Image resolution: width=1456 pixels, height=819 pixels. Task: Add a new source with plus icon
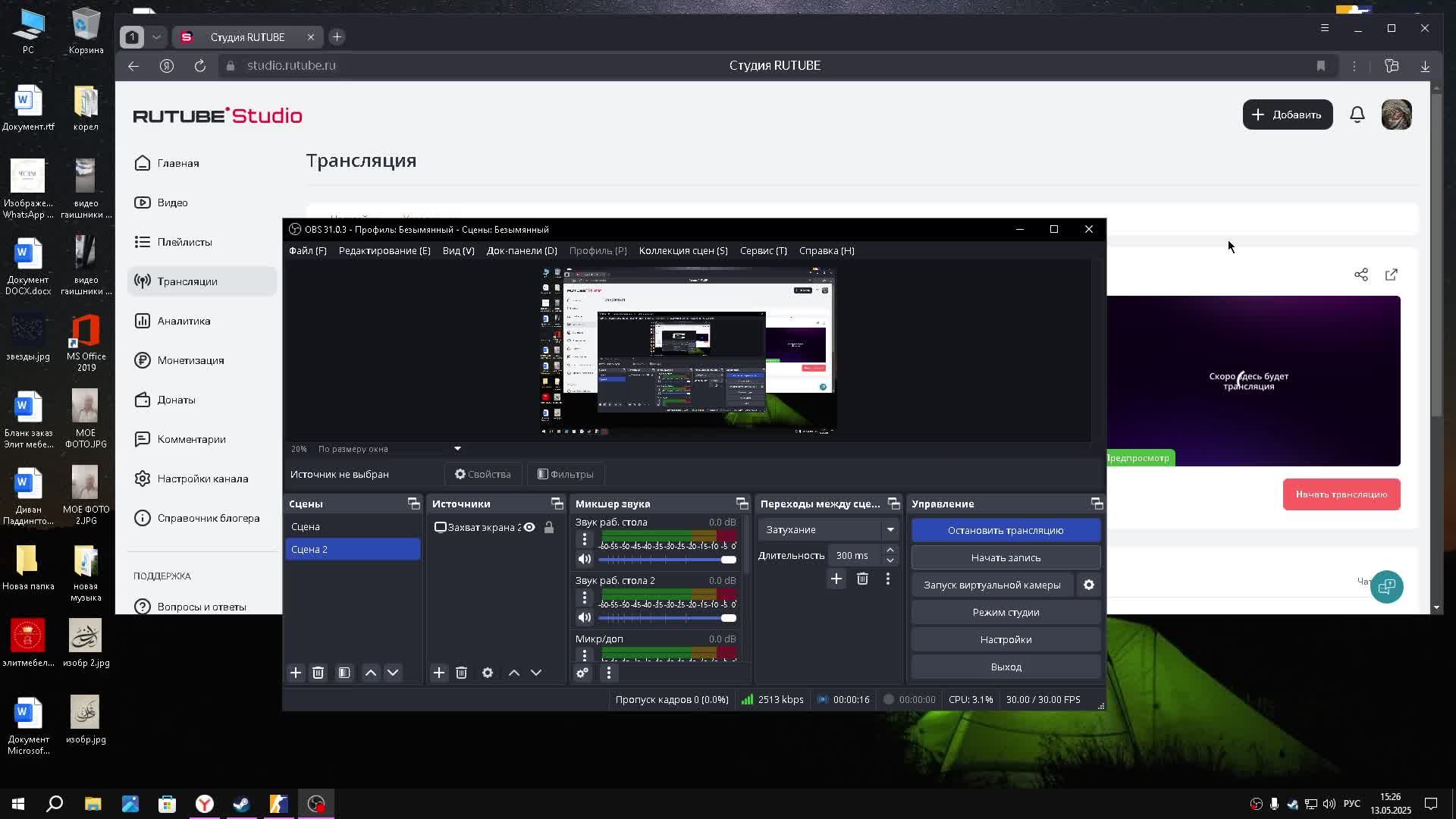(x=439, y=673)
